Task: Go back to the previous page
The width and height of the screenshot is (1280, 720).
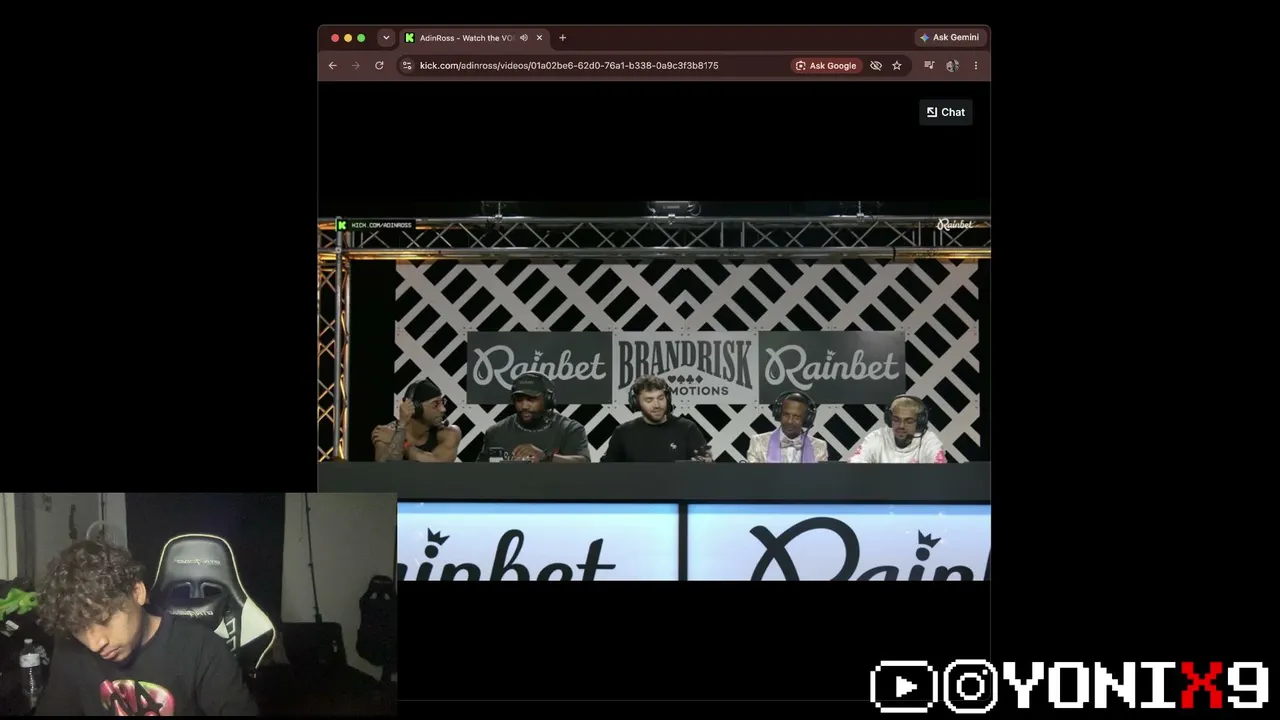Action: pos(333,66)
